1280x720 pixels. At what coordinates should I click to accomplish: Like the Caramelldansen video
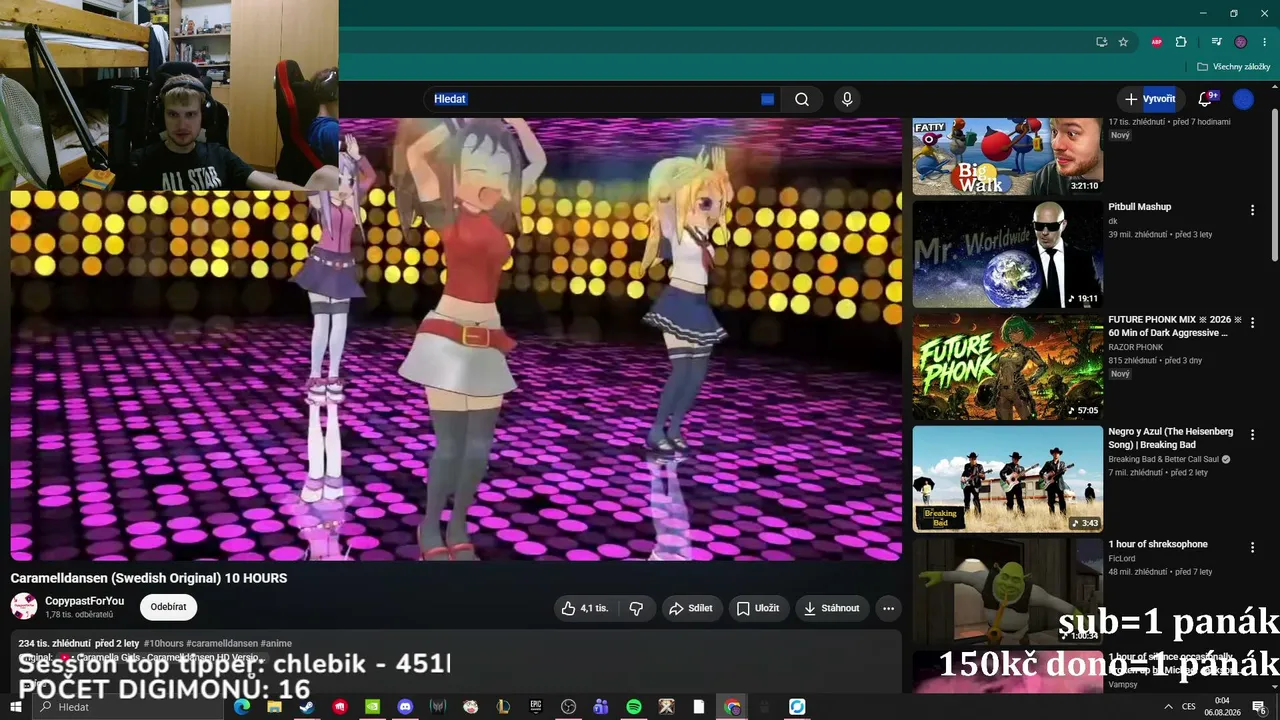click(x=585, y=608)
